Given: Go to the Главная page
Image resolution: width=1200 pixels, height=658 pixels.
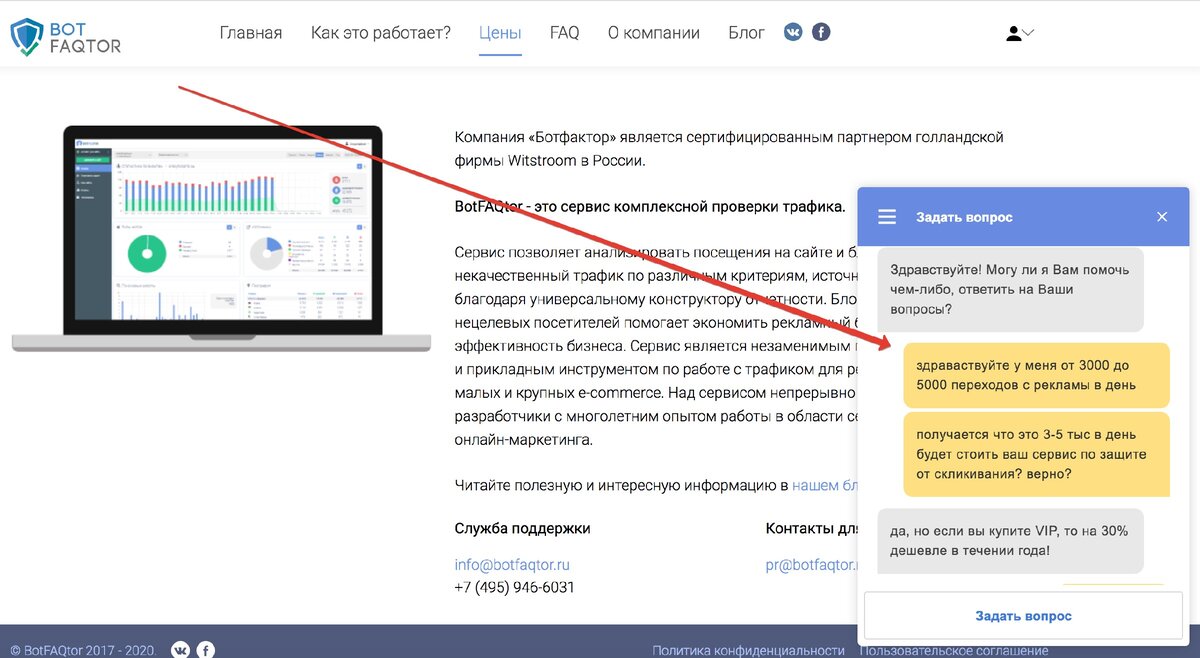Looking at the screenshot, I should (251, 33).
